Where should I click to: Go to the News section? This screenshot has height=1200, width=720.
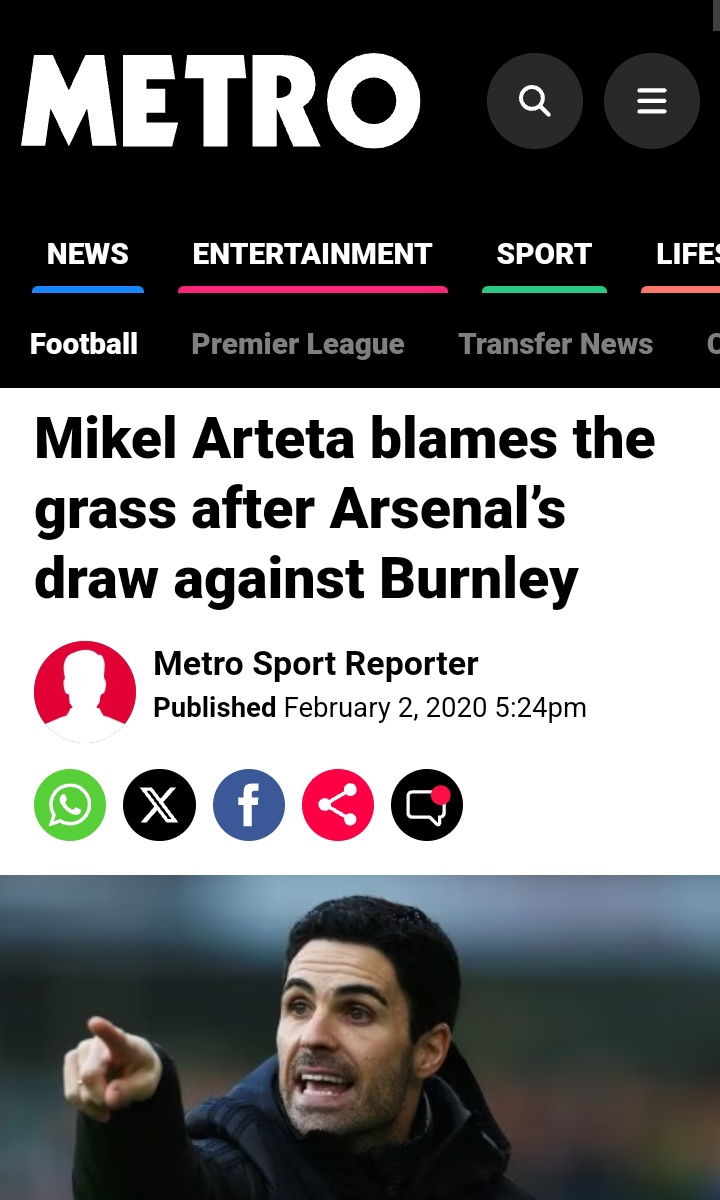pos(88,255)
